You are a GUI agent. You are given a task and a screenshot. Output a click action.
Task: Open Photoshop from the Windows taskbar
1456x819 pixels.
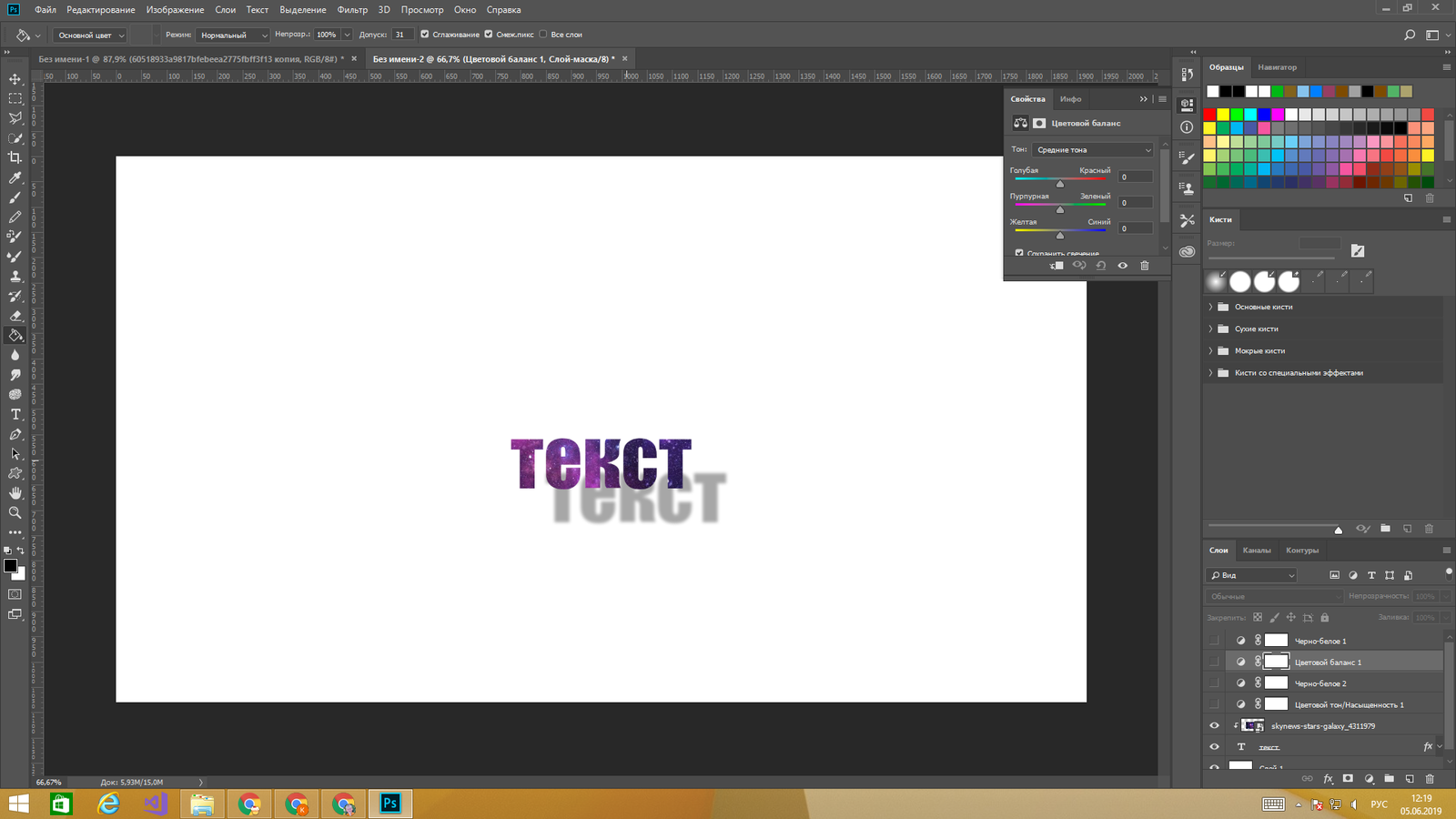[390, 804]
